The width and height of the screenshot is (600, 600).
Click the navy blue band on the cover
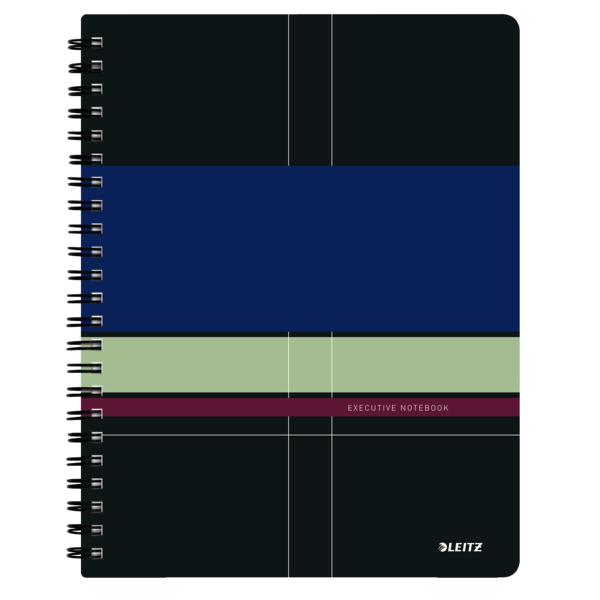pos(300,248)
